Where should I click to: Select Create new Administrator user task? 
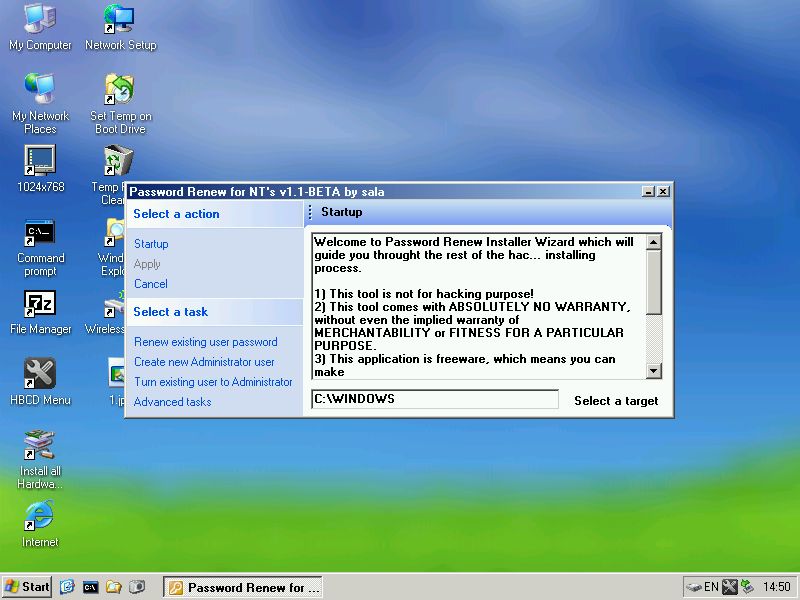tap(204, 362)
